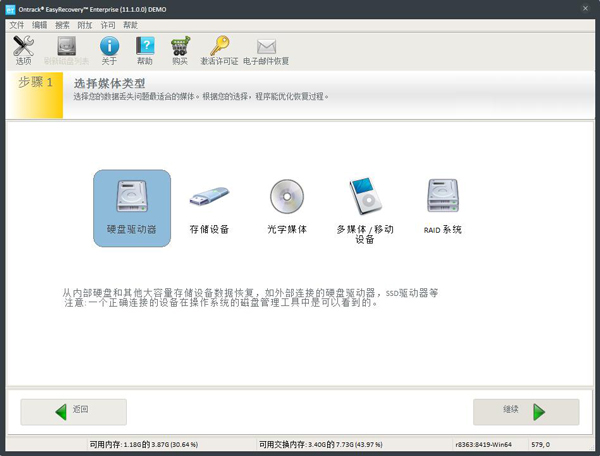Image resolution: width=600 pixels, height=456 pixels.
Task: Click the 579, 0 status bar value
Action: (x=540, y=445)
